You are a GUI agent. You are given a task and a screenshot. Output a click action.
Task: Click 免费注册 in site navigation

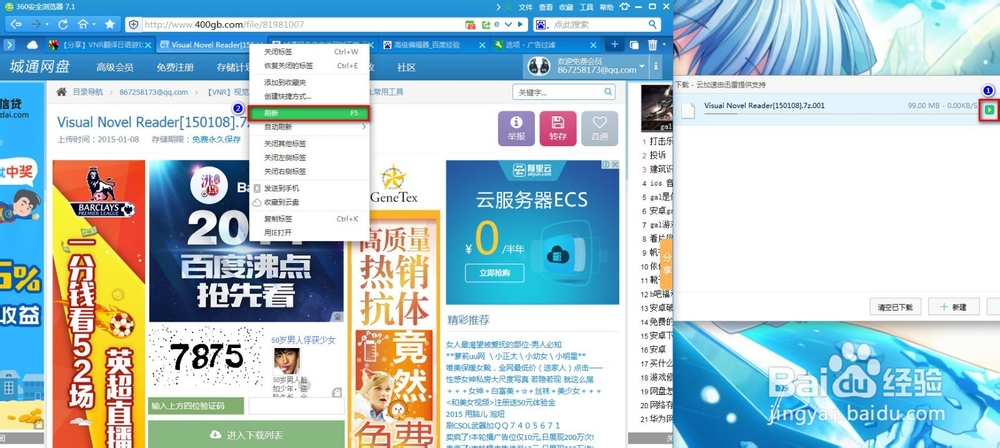(x=175, y=67)
